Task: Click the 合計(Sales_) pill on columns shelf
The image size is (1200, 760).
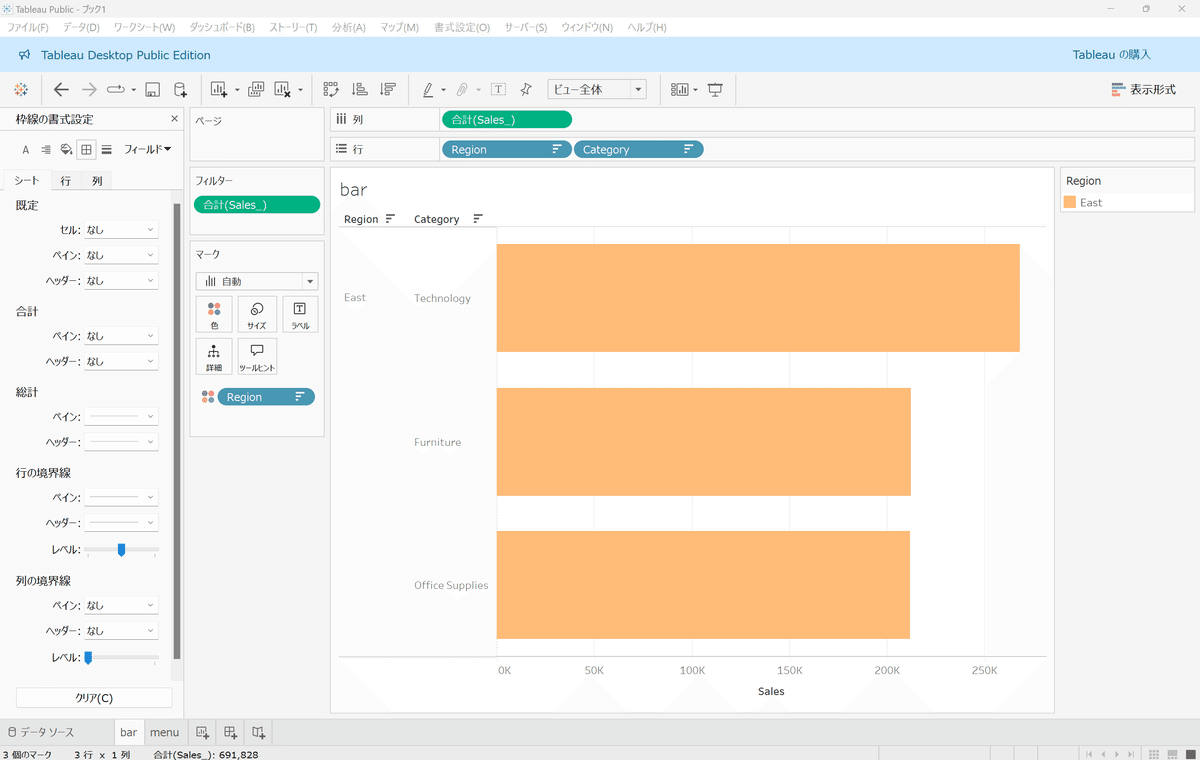Action: pyautogui.click(x=506, y=119)
